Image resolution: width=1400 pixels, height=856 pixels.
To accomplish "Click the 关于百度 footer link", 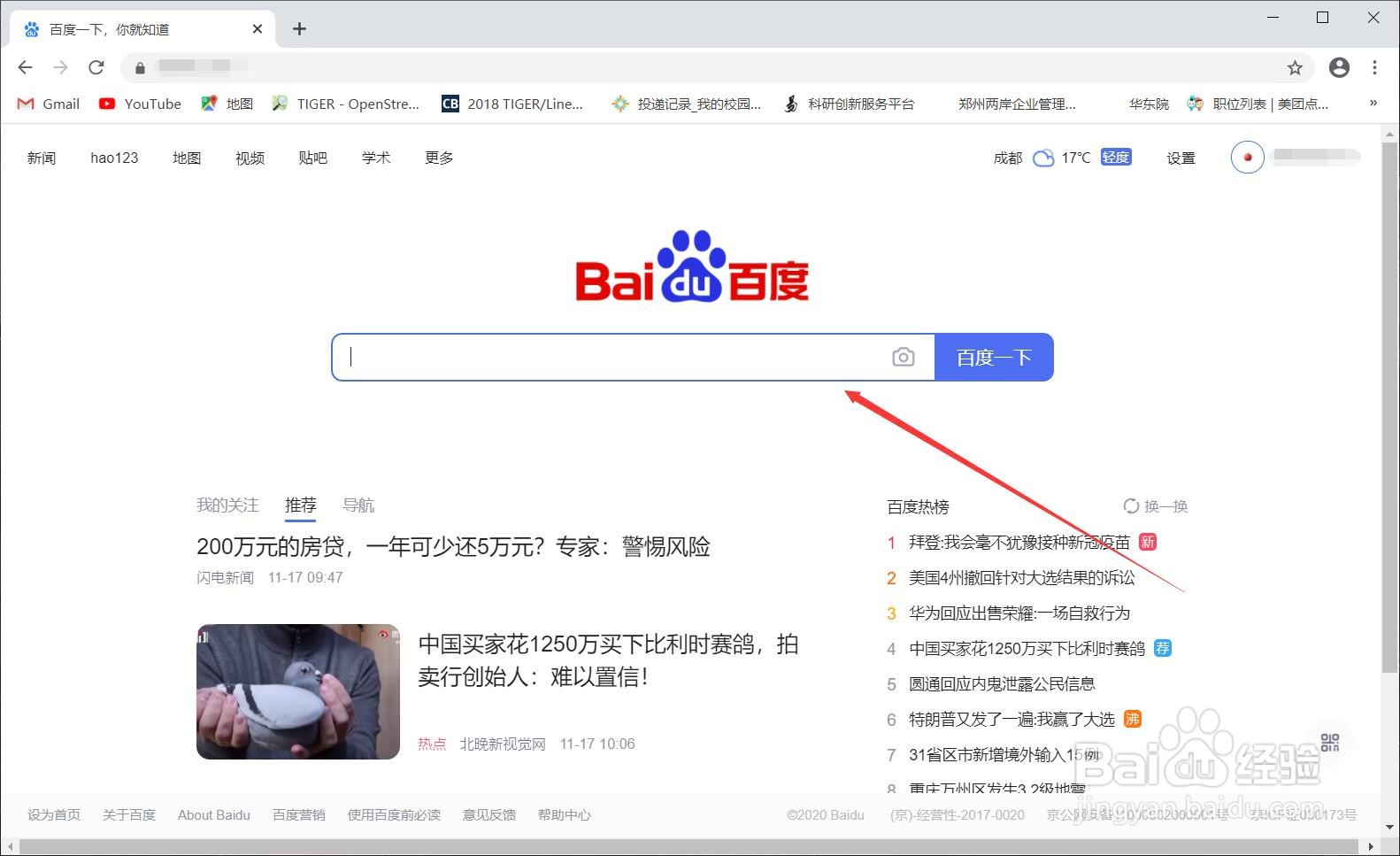I will [x=129, y=814].
